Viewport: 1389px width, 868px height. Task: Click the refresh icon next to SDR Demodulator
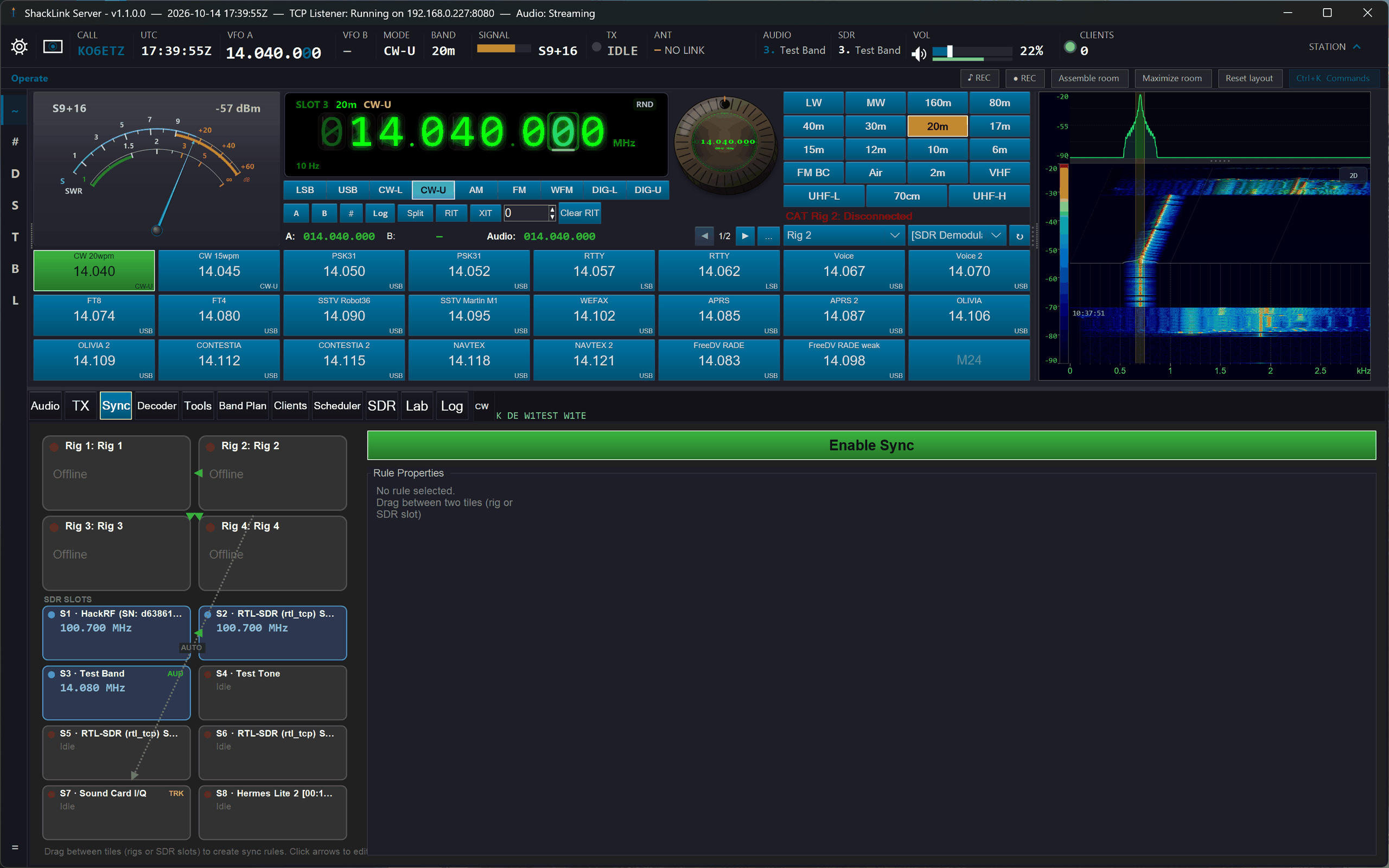click(x=1020, y=235)
